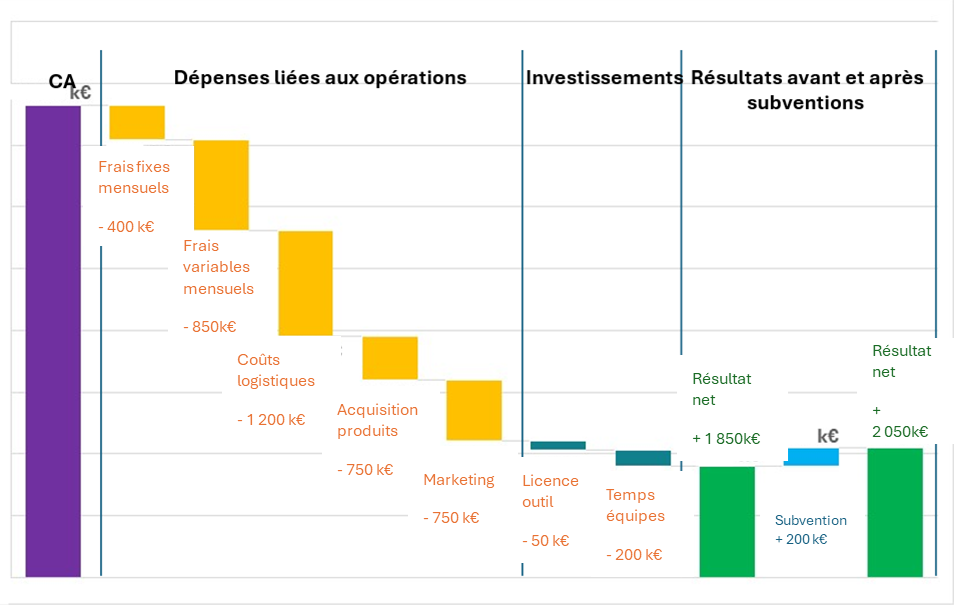Click the 'CA' title above purple bar
This screenshot has height=605, width=954.
point(62,83)
